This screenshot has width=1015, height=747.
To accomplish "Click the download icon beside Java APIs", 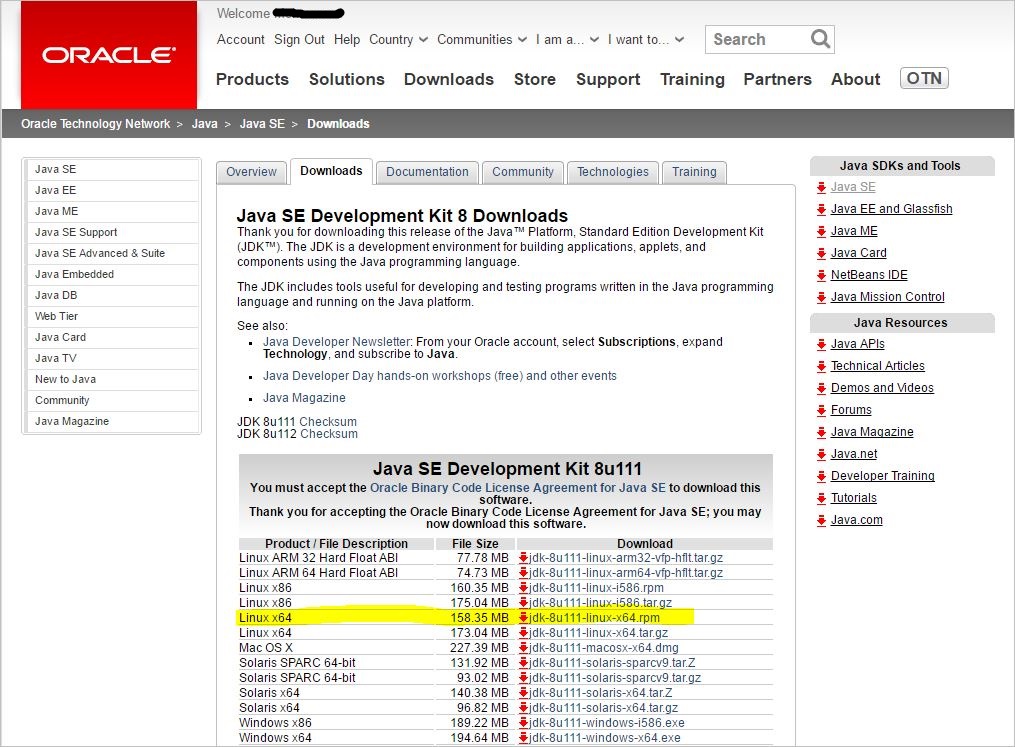I will [x=823, y=343].
